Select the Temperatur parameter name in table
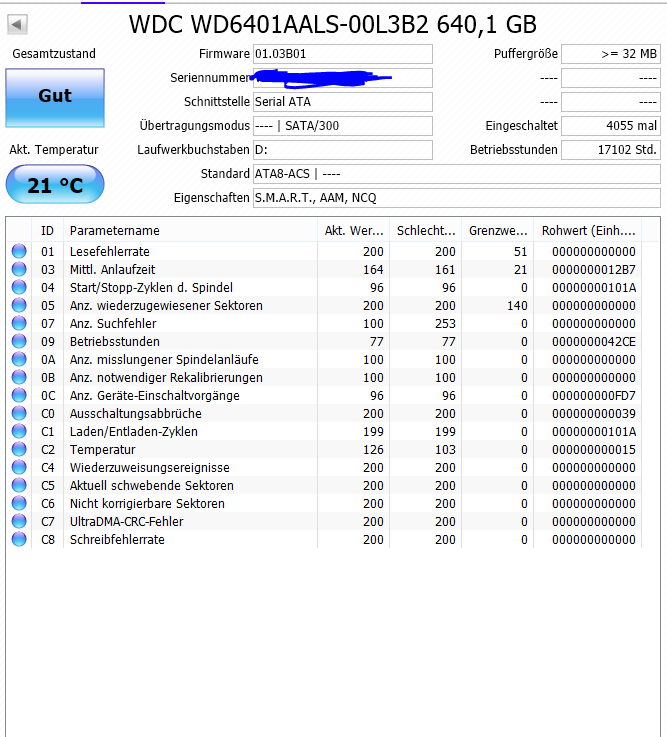Viewport: 667px width, 737px height. coord(102,450)
